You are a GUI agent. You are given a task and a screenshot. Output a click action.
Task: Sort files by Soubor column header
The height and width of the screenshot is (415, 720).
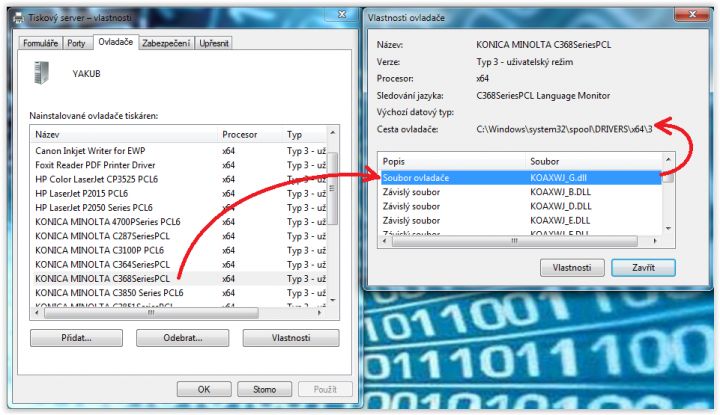tap(593, 162)
